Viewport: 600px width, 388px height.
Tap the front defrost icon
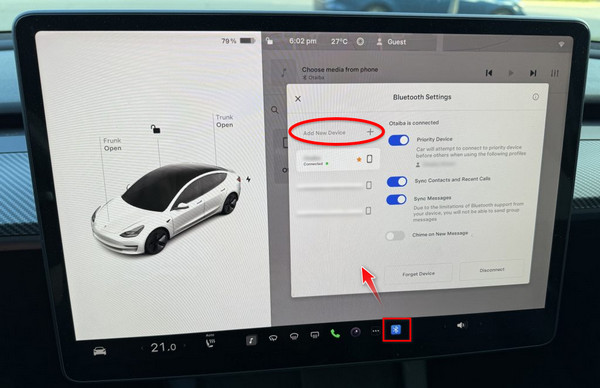pos(294,336)
